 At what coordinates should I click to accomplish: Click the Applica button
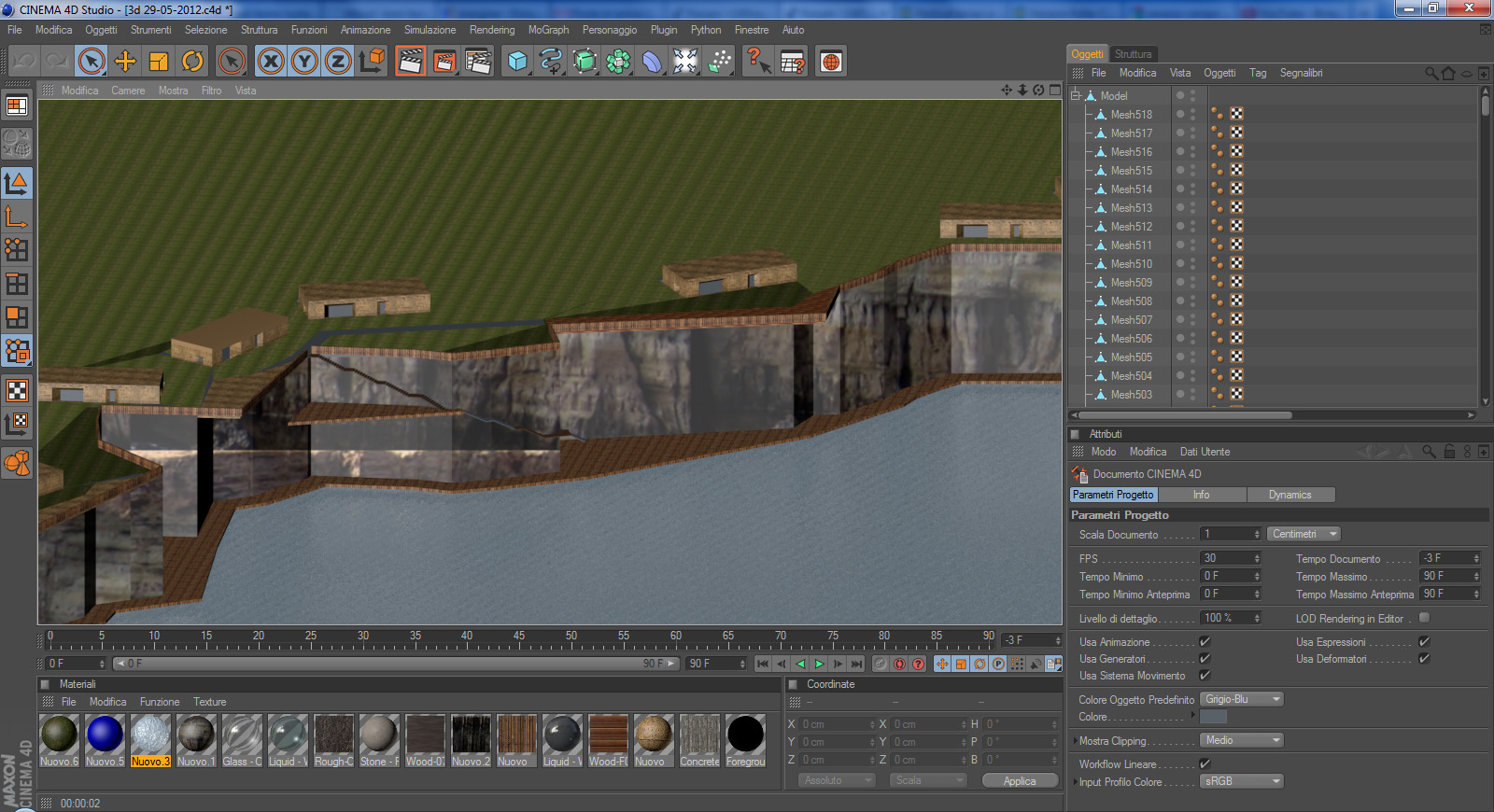click(1020, 781)
